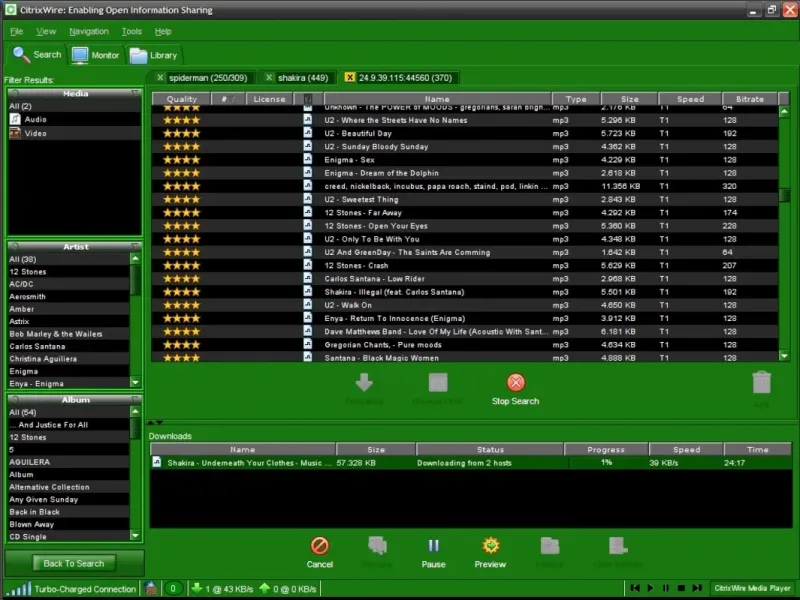The height and width of the screenshot is (600, 800).
Task: Click the results list scroll-up arrow
Action: [784, 111]
